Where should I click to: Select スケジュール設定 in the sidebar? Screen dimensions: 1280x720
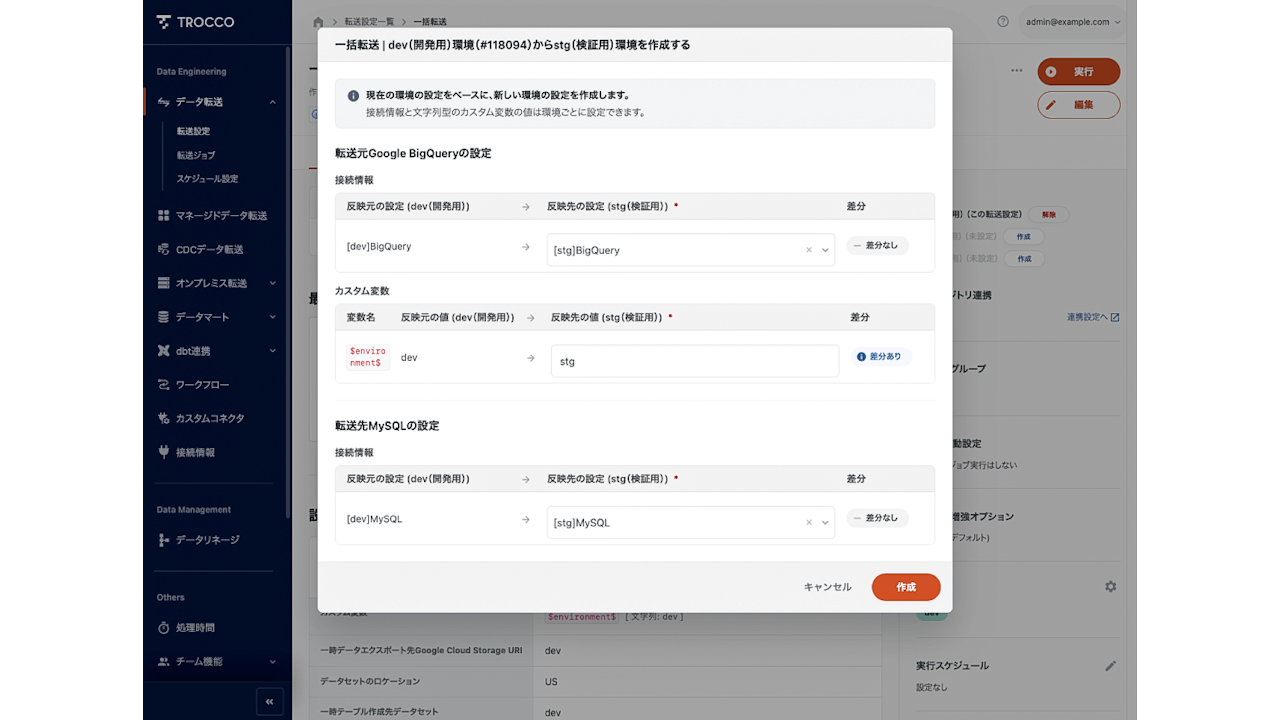(207, 179)
